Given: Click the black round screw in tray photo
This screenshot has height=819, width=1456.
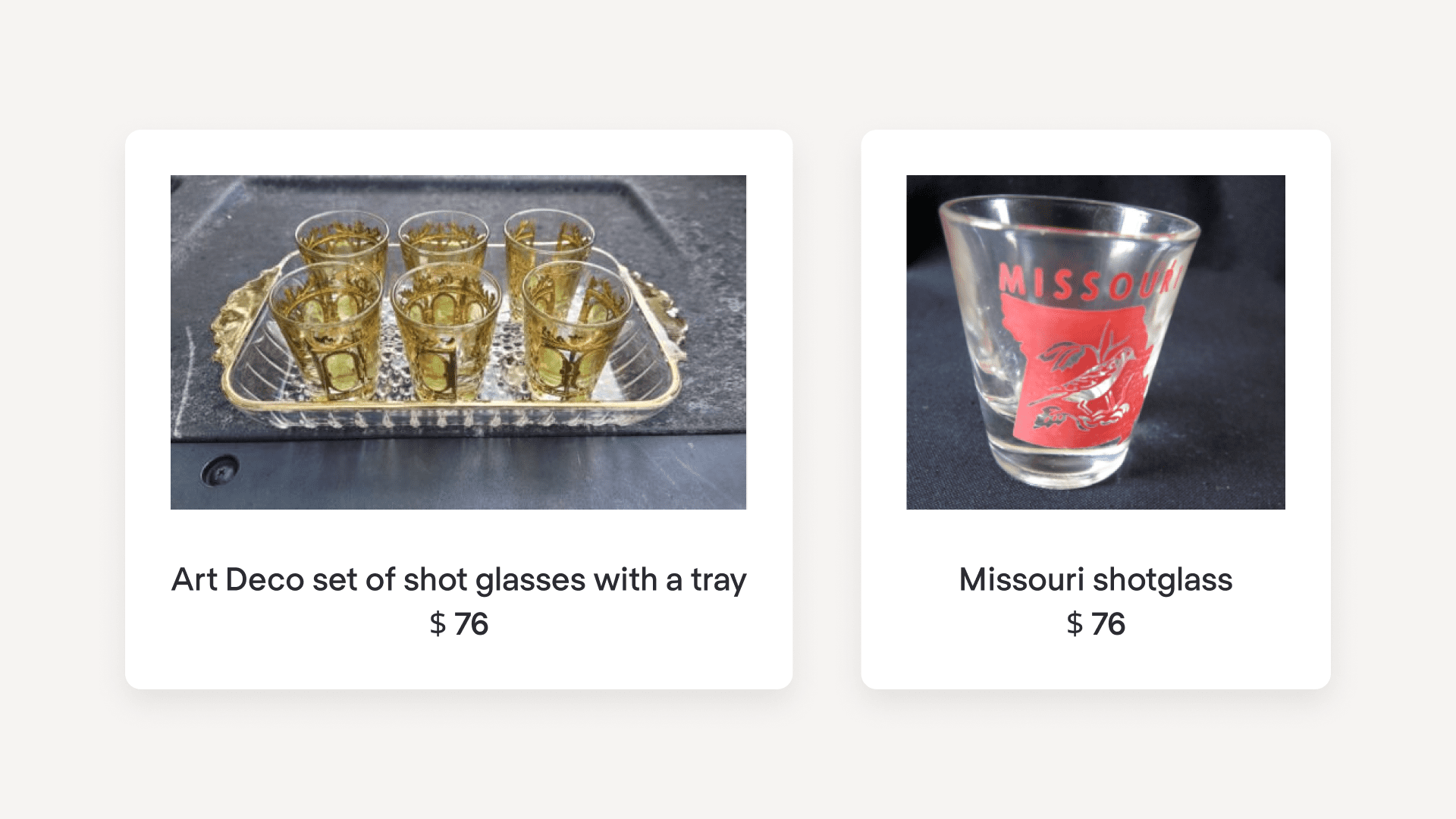Looking at the screenshot, I should pyautogui.click(x=221, y=472).
